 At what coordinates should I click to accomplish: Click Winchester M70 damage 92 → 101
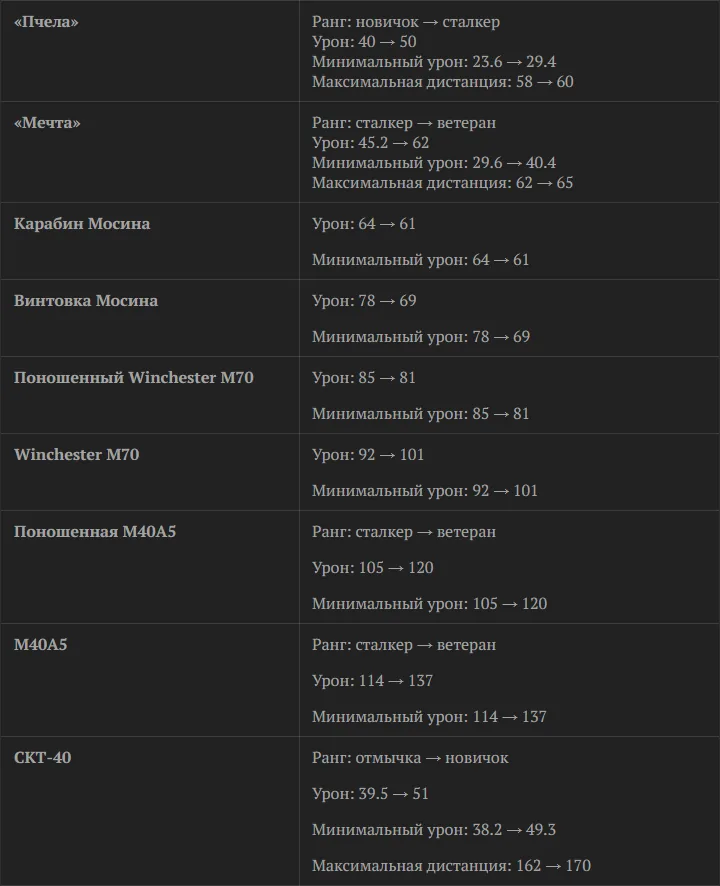(368, 454)
